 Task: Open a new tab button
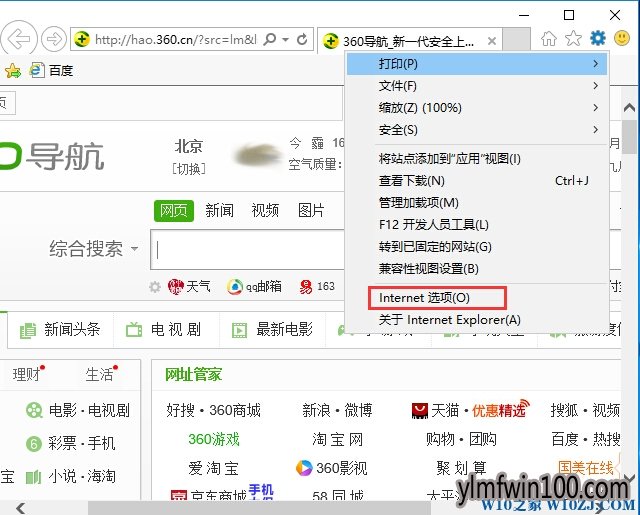click(516, 40)
